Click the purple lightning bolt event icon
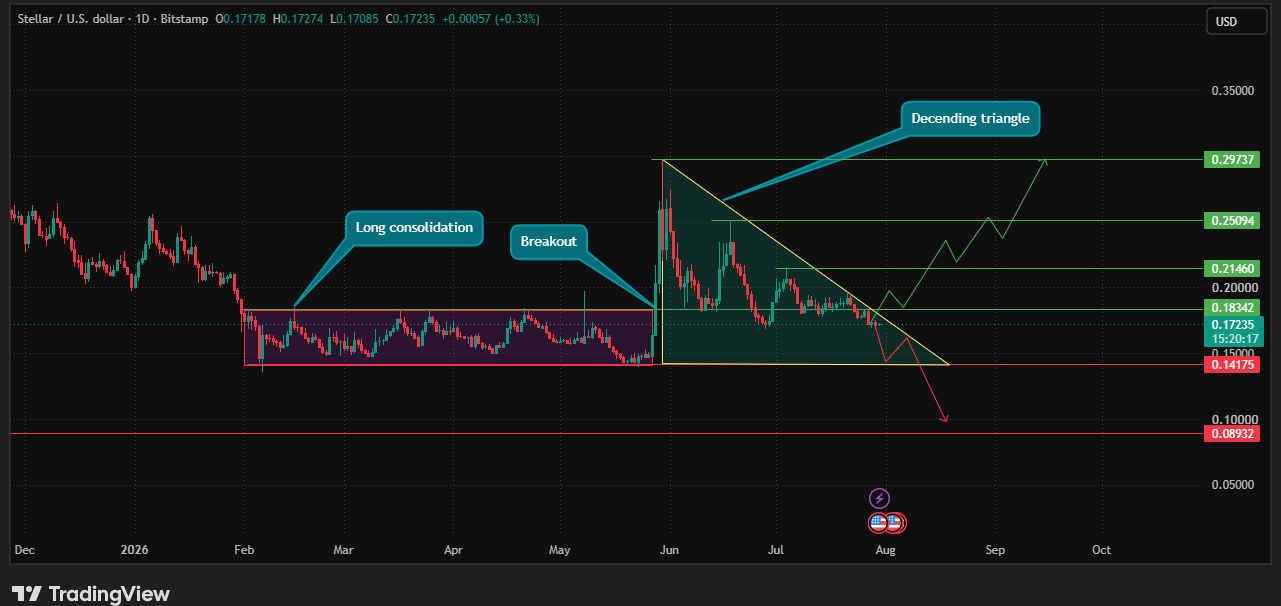Viewport: 1281px width, 606px height. pos(879,498)
